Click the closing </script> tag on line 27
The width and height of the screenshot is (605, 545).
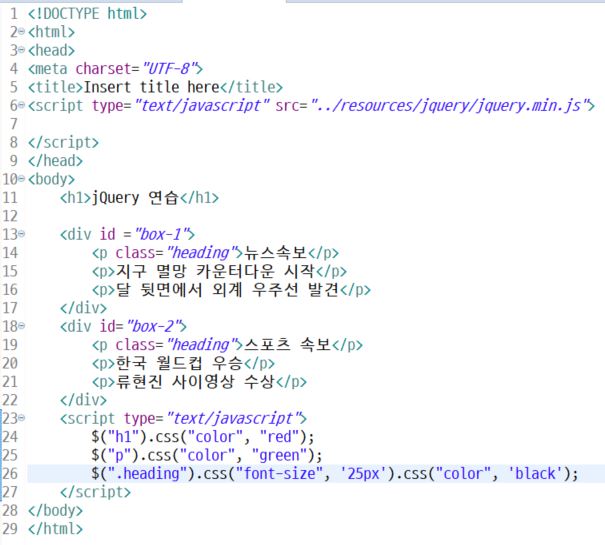(95, 492)
